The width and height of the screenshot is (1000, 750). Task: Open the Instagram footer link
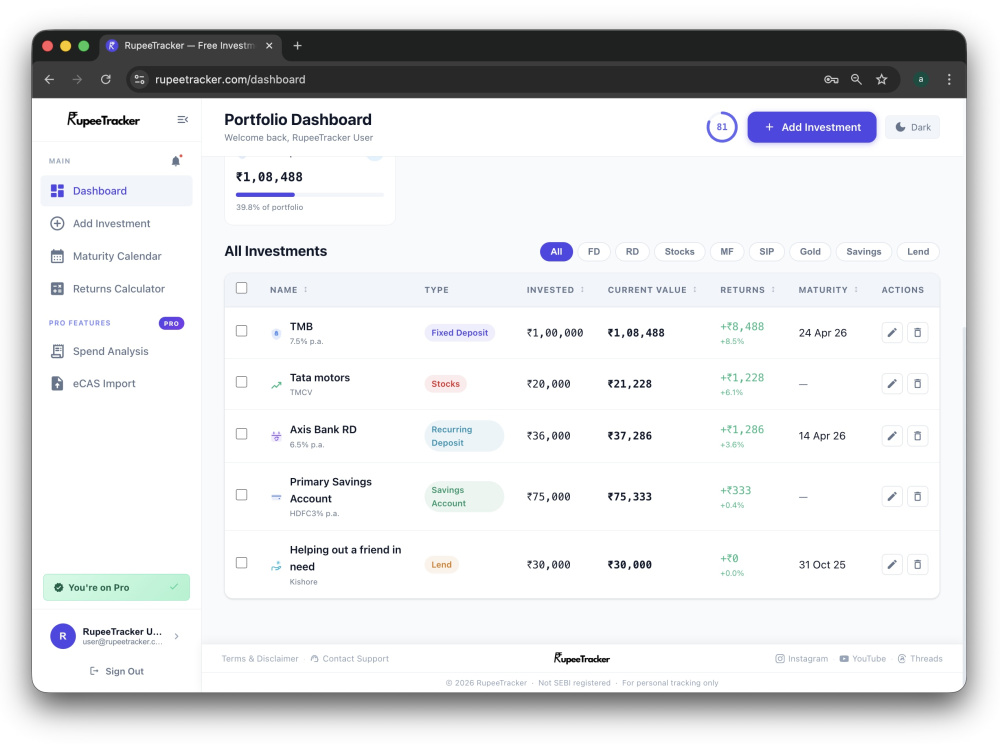pyautogui.click(x=802, y=659)
